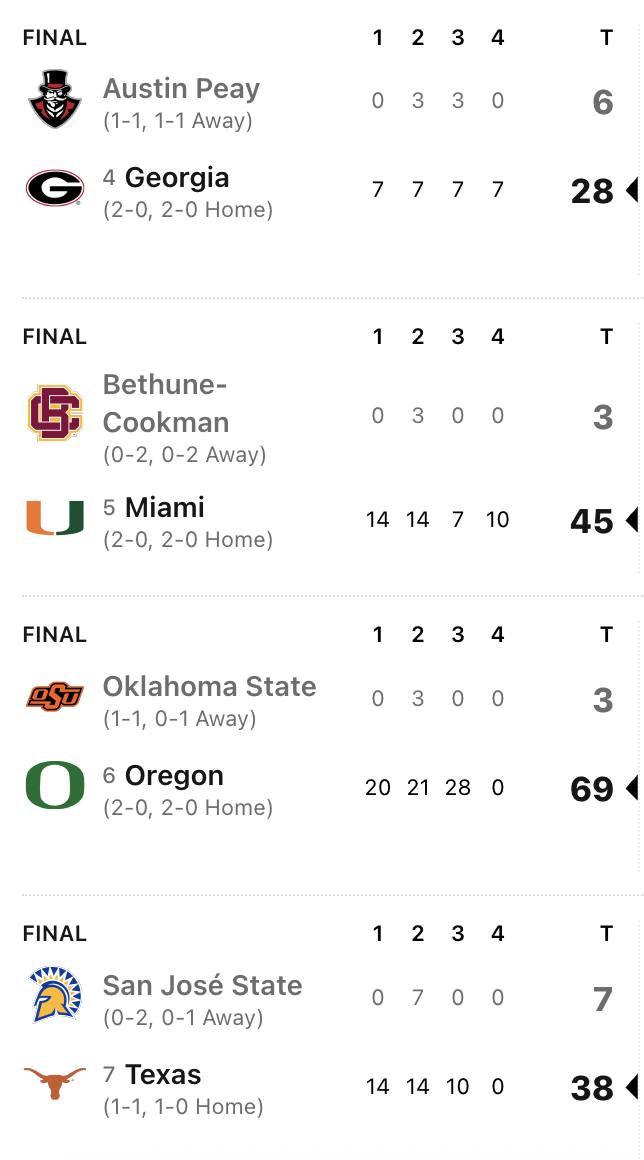Click the Oregon Ducks O logo
This screenshot has height=1160, width=644.
point(55,787)
